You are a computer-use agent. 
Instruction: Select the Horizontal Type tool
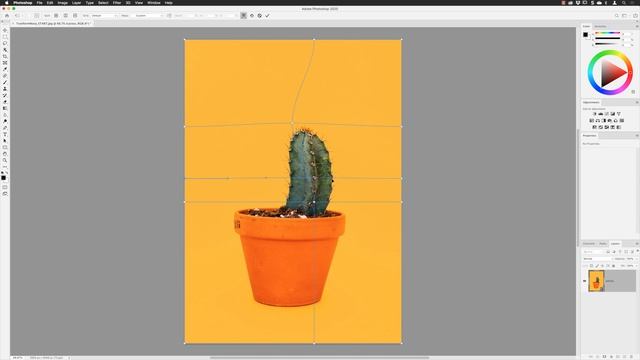(x=5, y=134)
